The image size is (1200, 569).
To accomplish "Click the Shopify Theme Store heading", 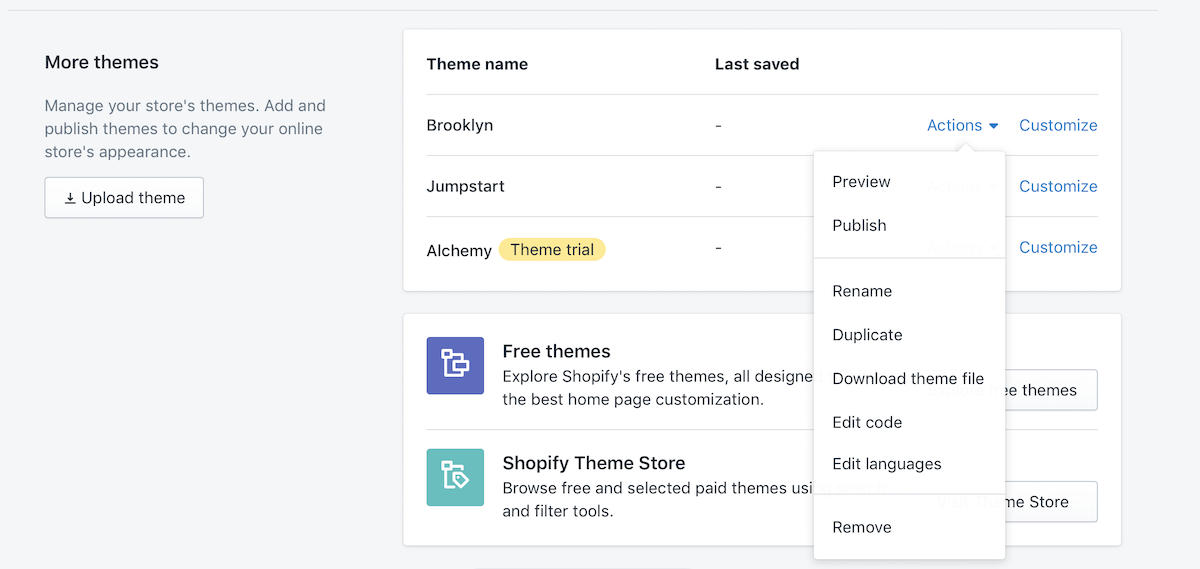I will pos(594,463).
